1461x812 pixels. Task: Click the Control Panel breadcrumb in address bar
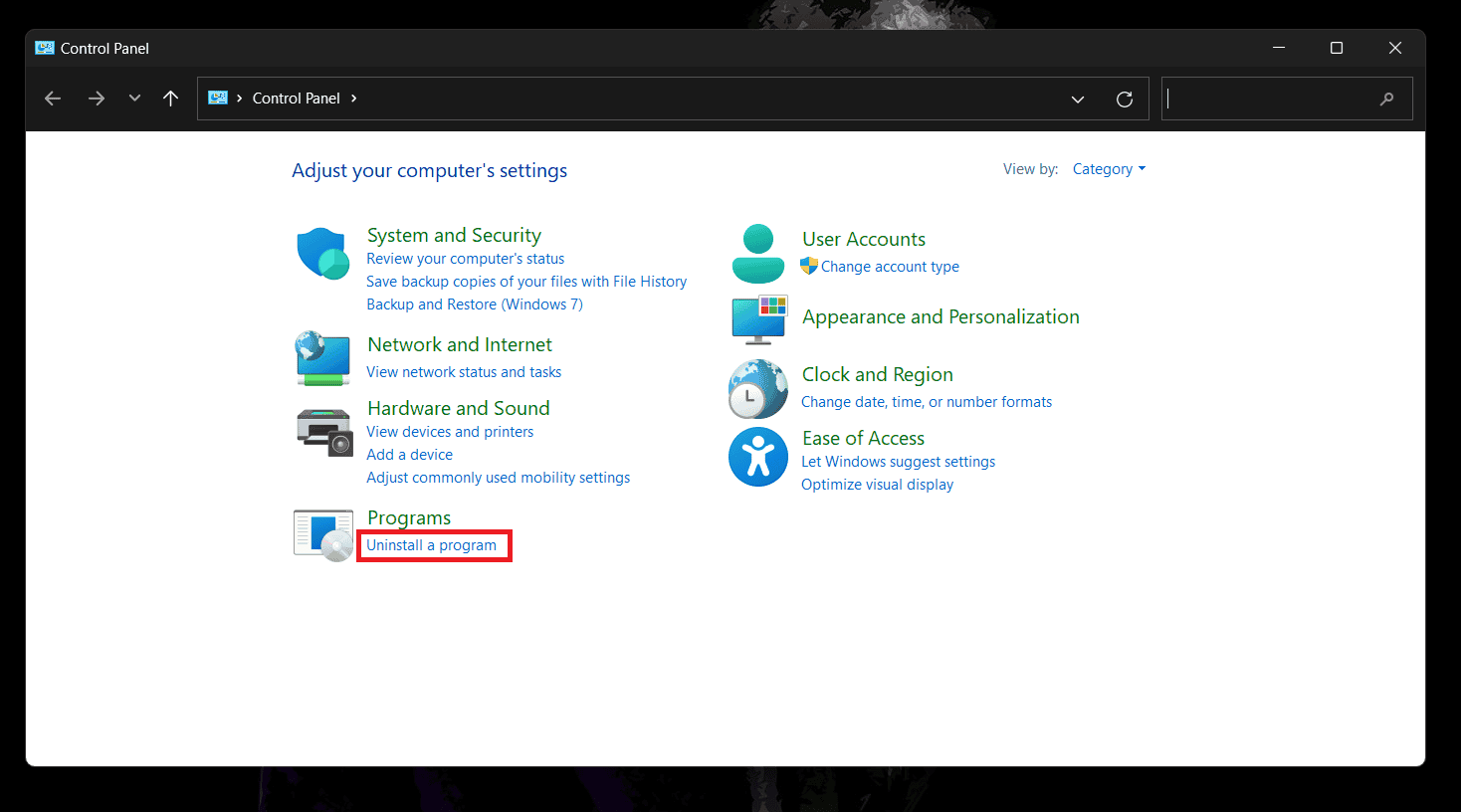(296, 98)
